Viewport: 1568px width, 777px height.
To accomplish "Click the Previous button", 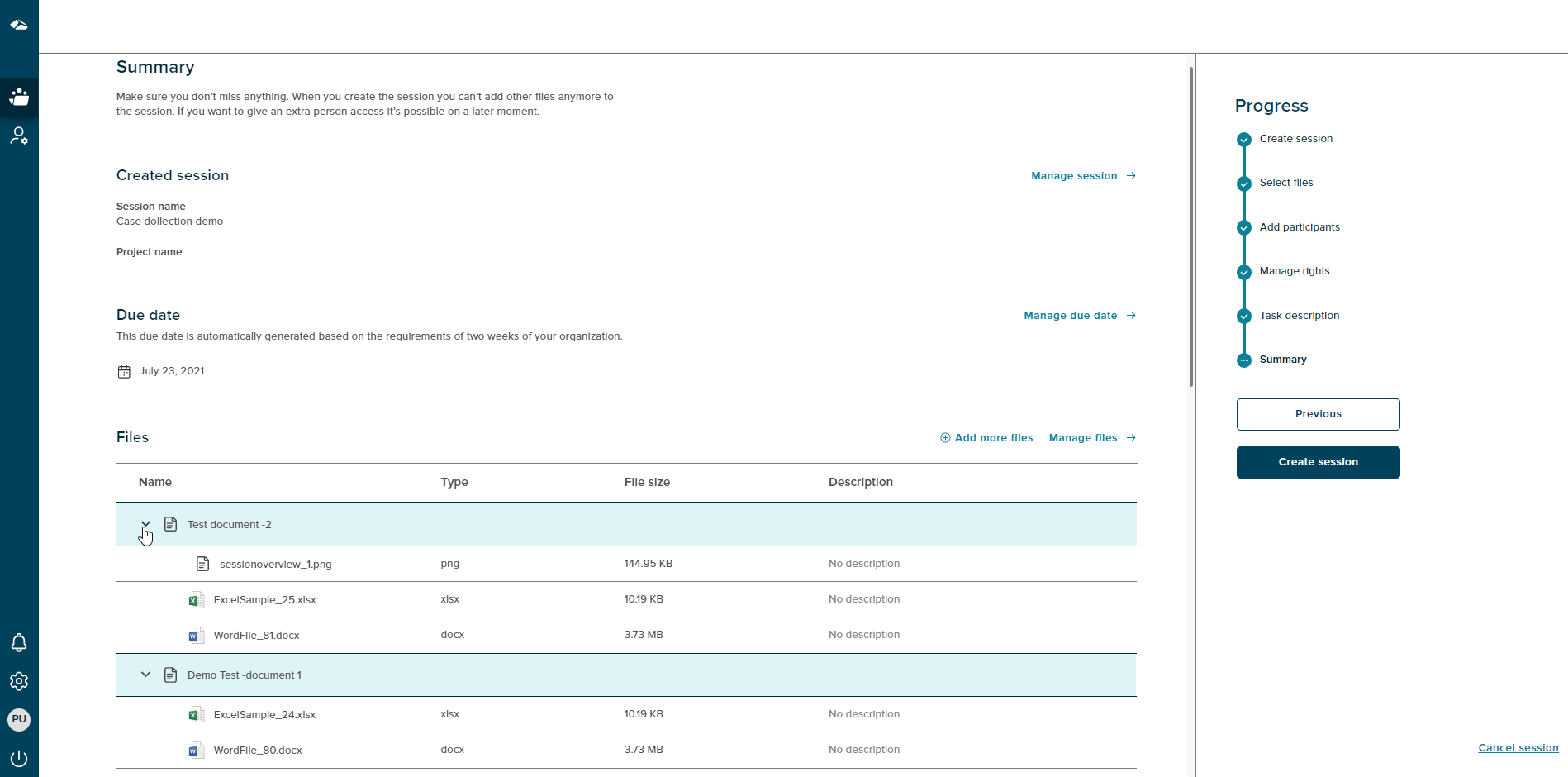I will (1317, 414).
